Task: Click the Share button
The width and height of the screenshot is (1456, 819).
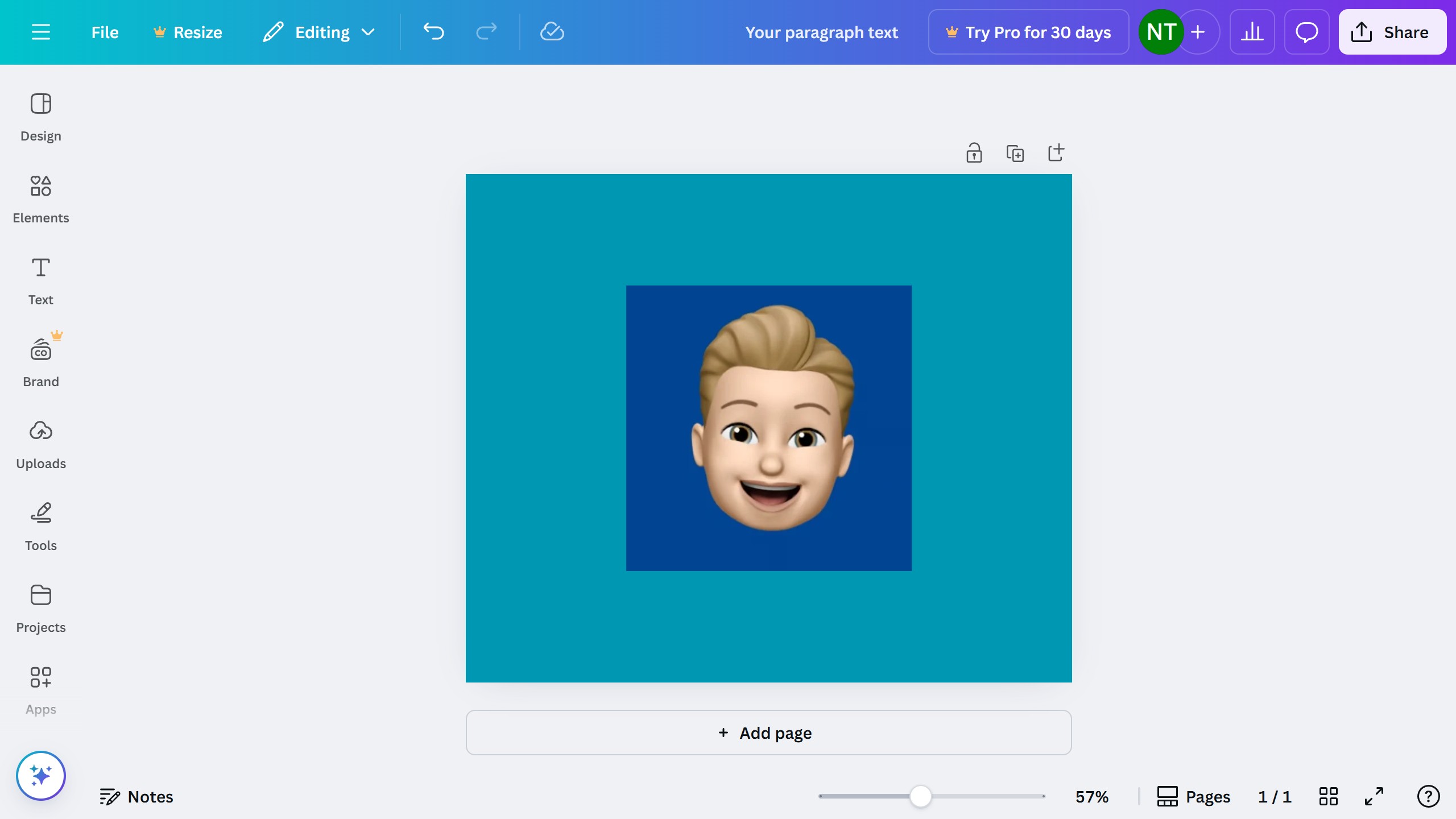Action: pyautogui.click(x=1392, y=32)
